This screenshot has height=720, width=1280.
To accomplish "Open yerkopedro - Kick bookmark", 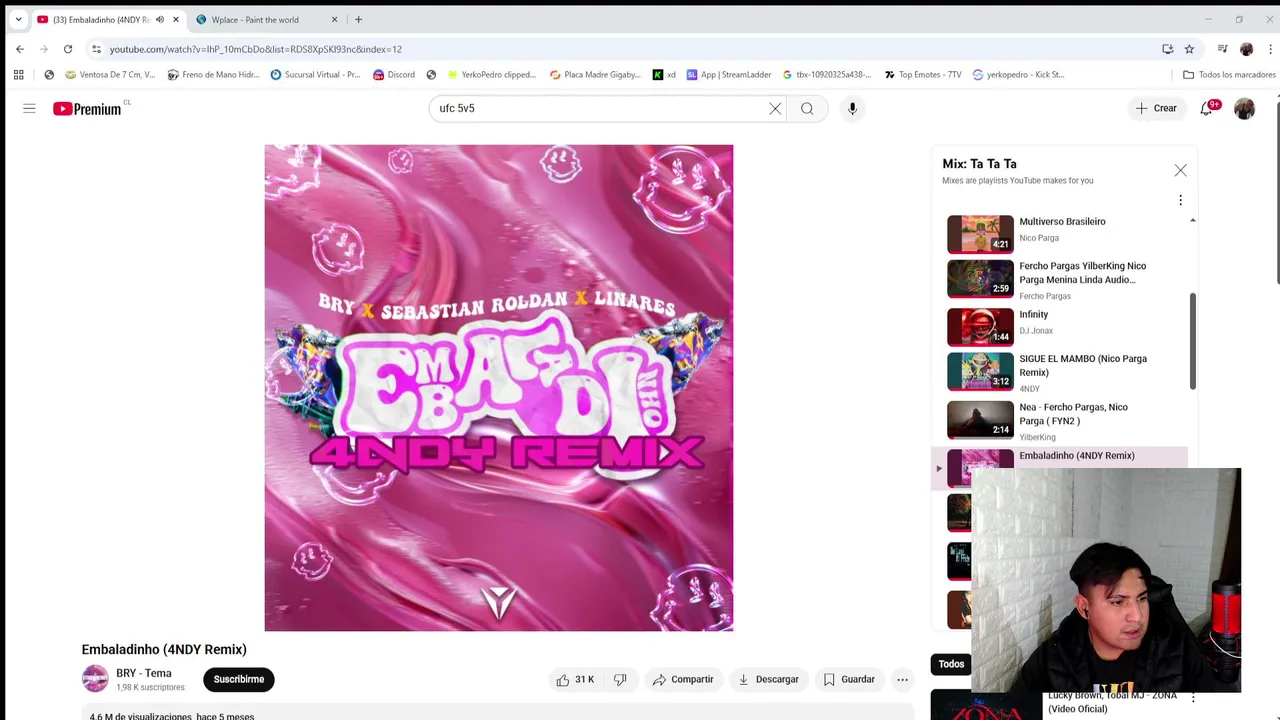I will [1018, 74].
